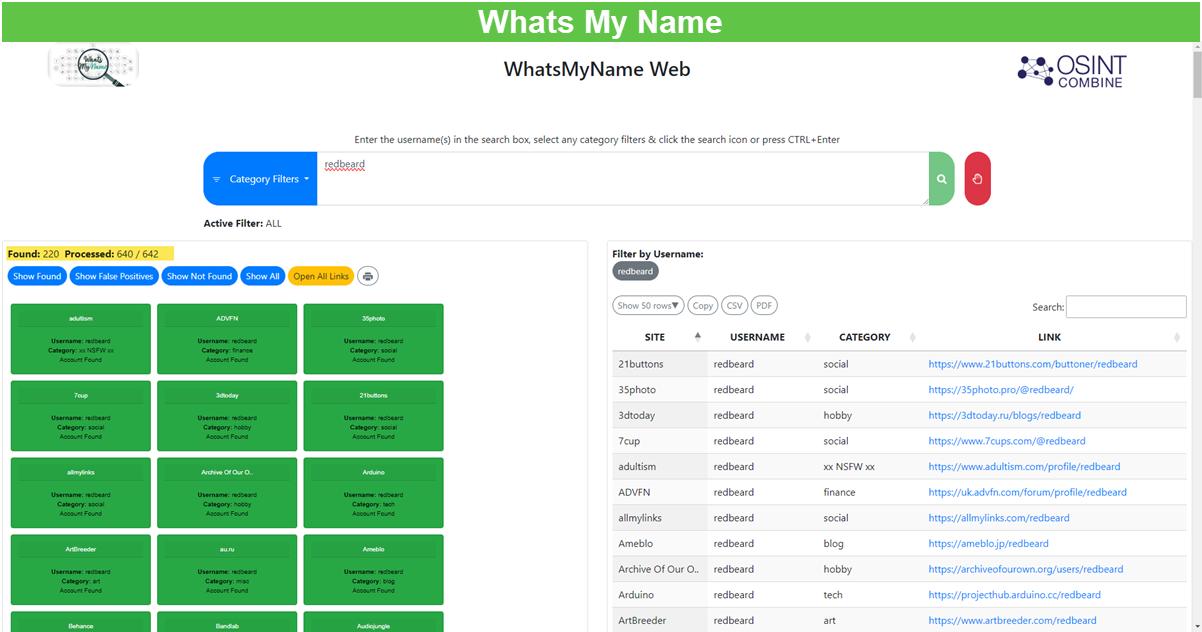This screenshot has height=632, width=1202.
Task: Open the OSINT Combine logo
Action: click(1071, 70)
